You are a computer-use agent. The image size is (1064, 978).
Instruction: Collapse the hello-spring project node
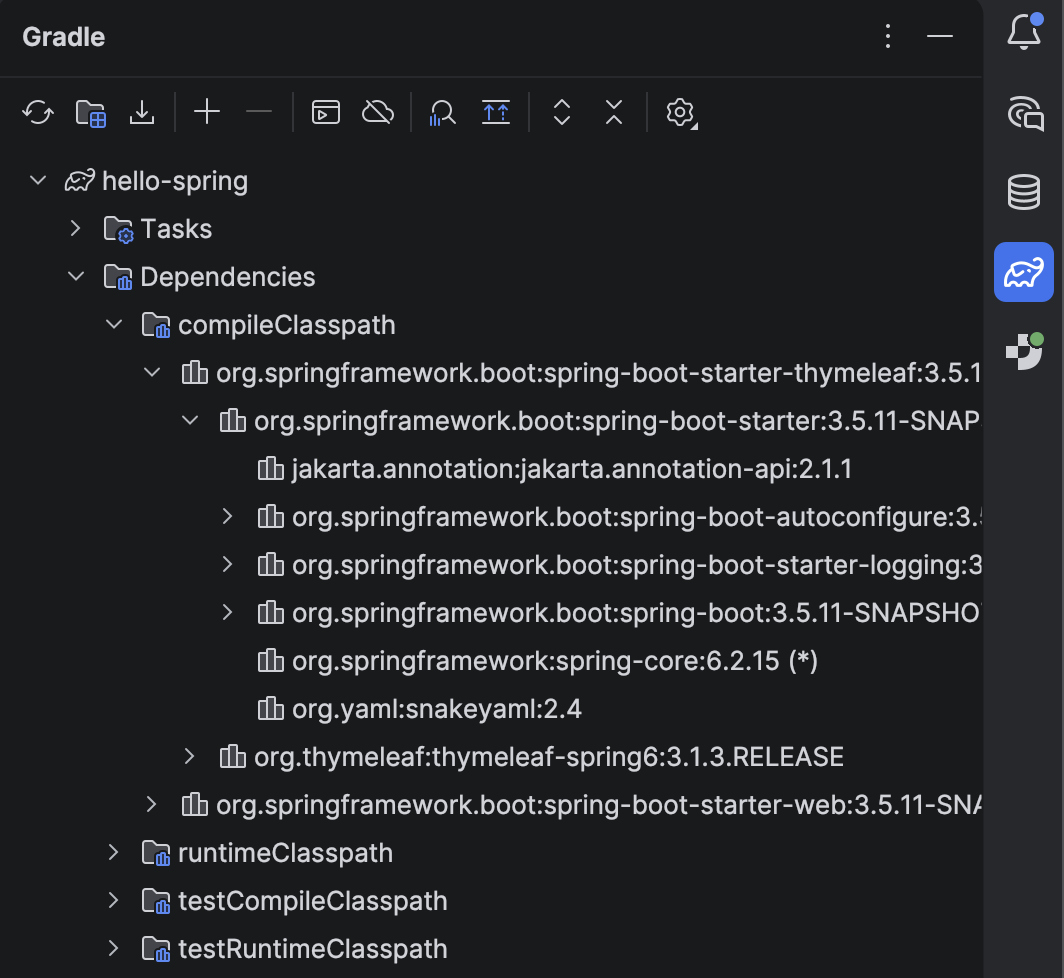38,181
